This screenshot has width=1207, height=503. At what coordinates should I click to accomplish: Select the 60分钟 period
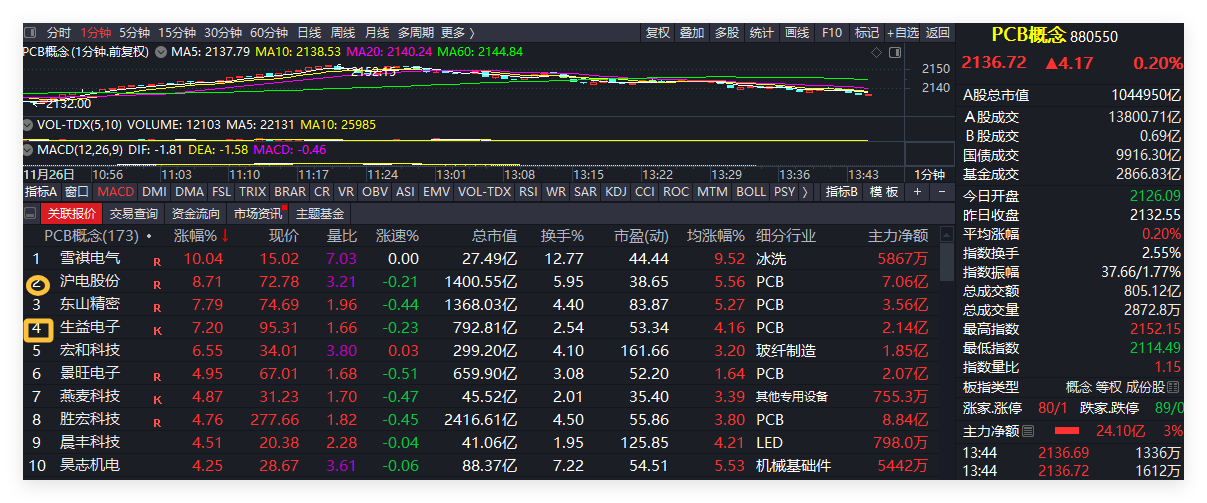click(269, 33)
